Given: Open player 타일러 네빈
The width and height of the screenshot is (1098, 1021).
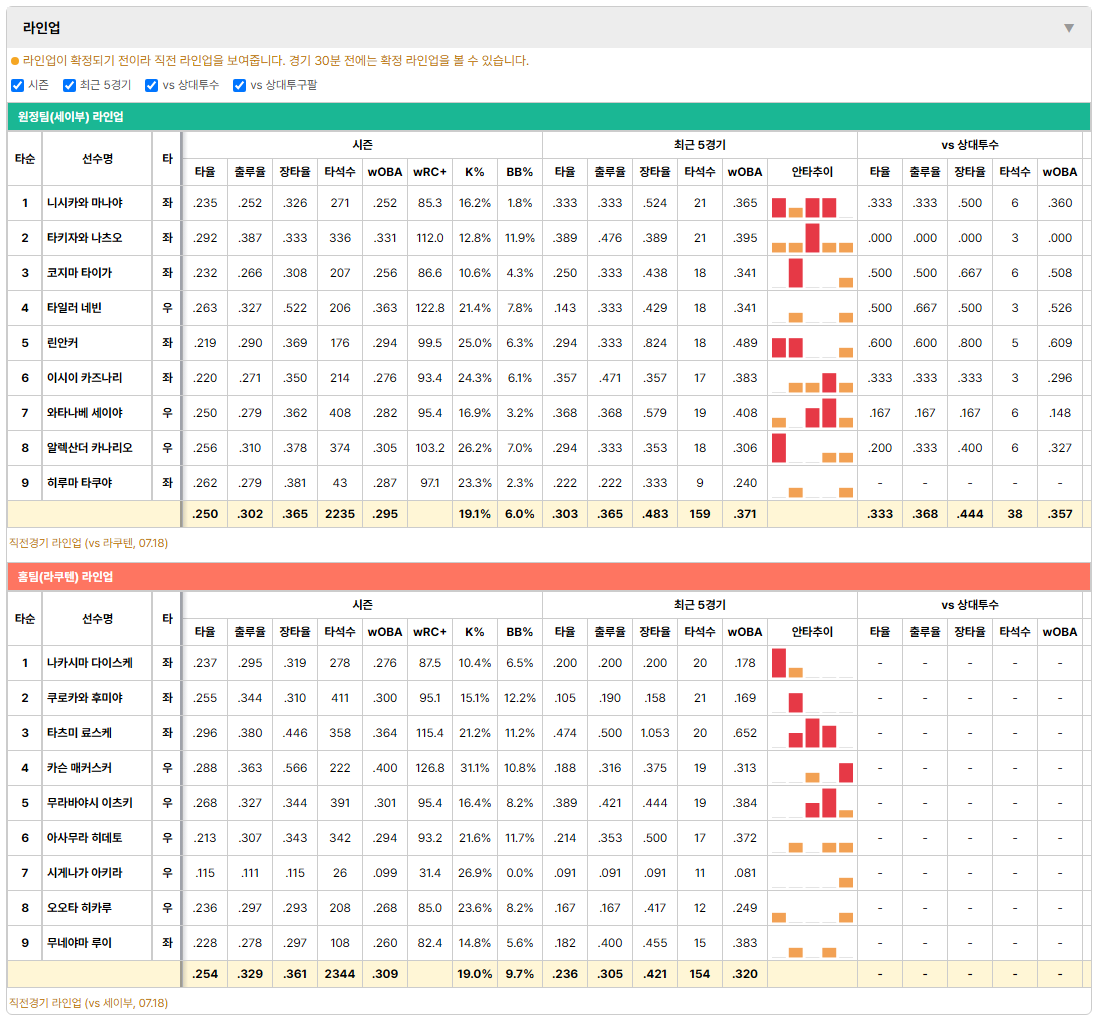Looking at the screenshot, I should (x=74, y=308).
